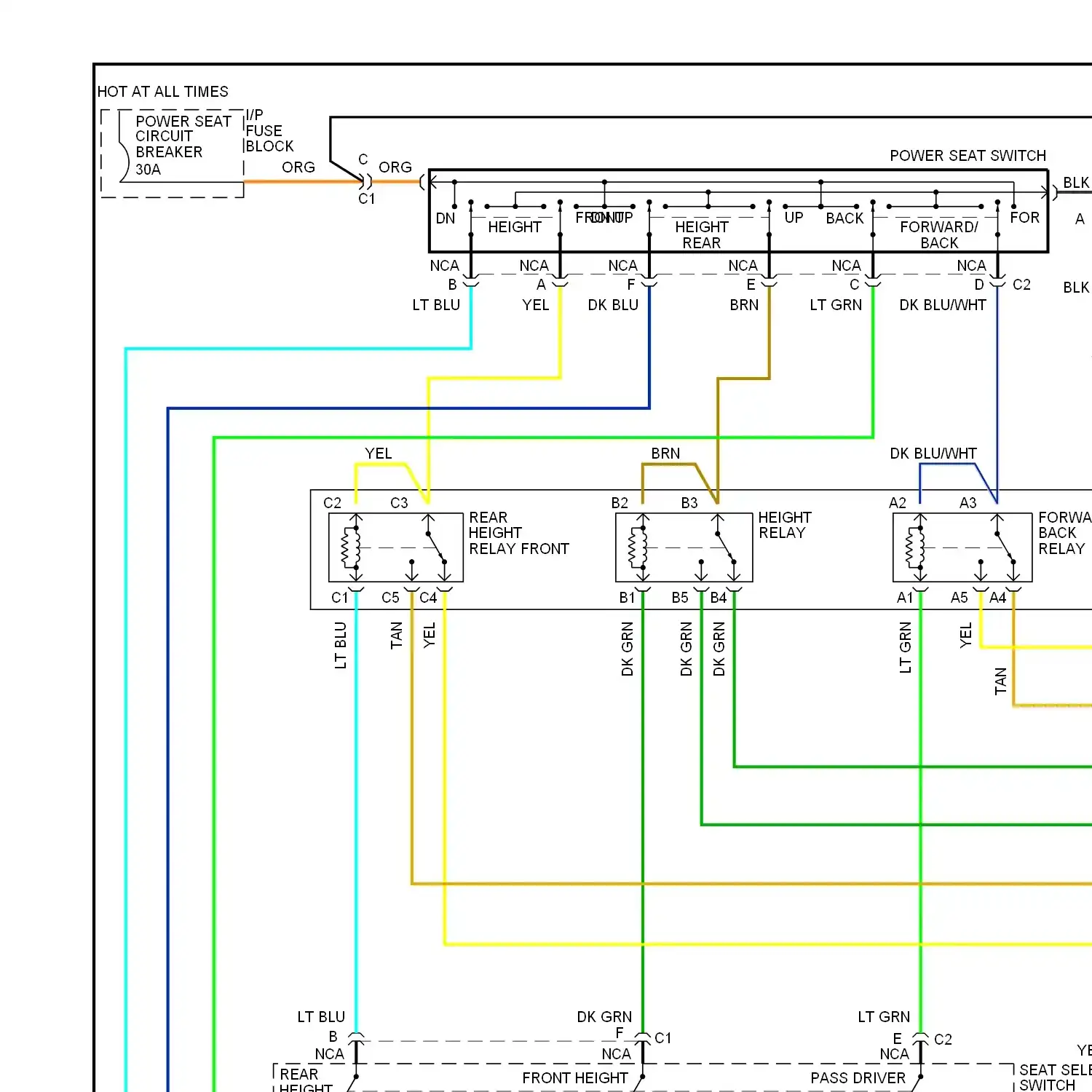Click the YEL label above Rear Height Relay

[378, 454]
